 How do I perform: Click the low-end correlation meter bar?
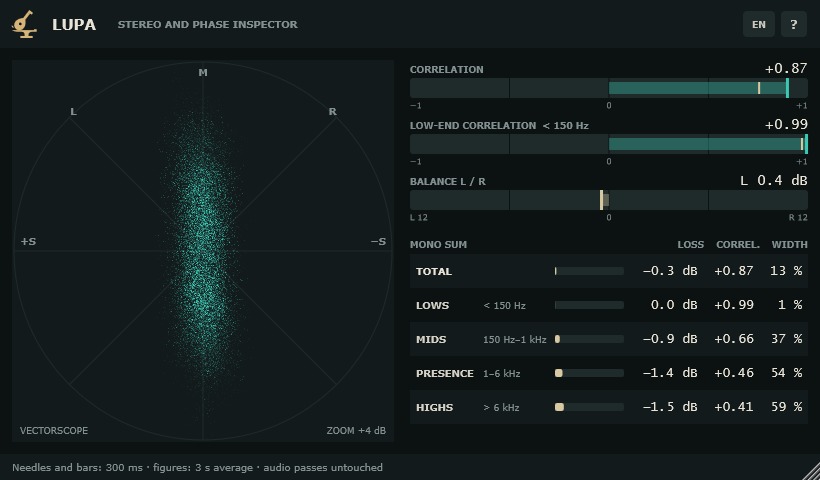609,144
